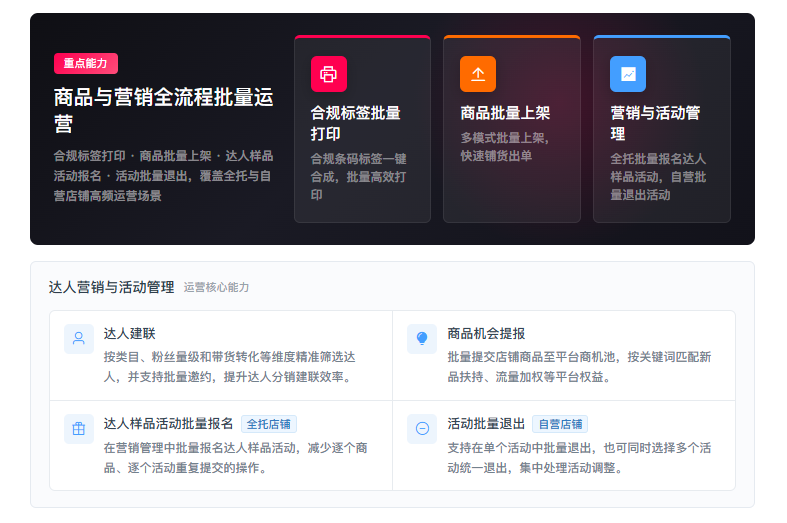Select the 商品机会提报 heading
This screenshot has height=523, width=787.
486,333
